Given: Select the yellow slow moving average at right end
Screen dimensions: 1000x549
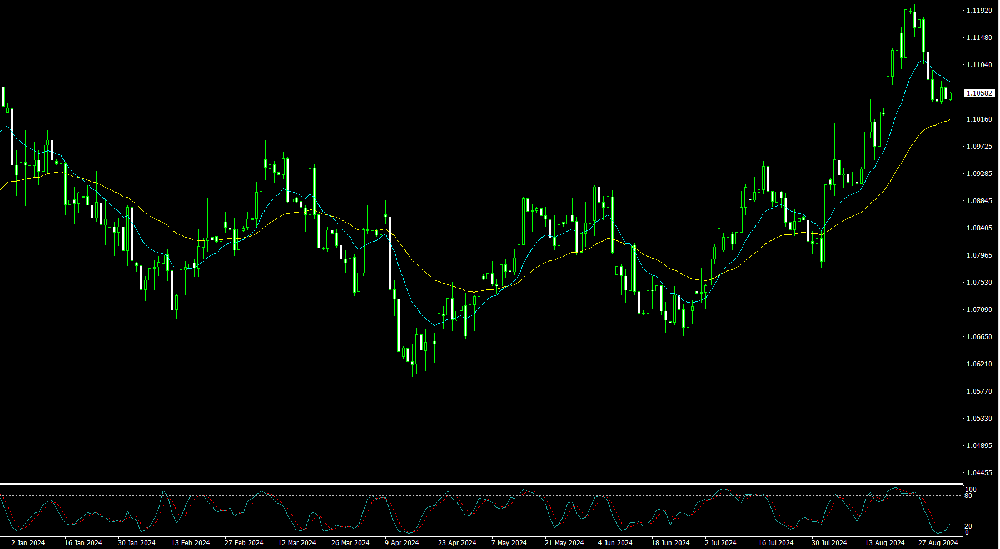Looking at the screenshot, I should (x=946, y=121).
